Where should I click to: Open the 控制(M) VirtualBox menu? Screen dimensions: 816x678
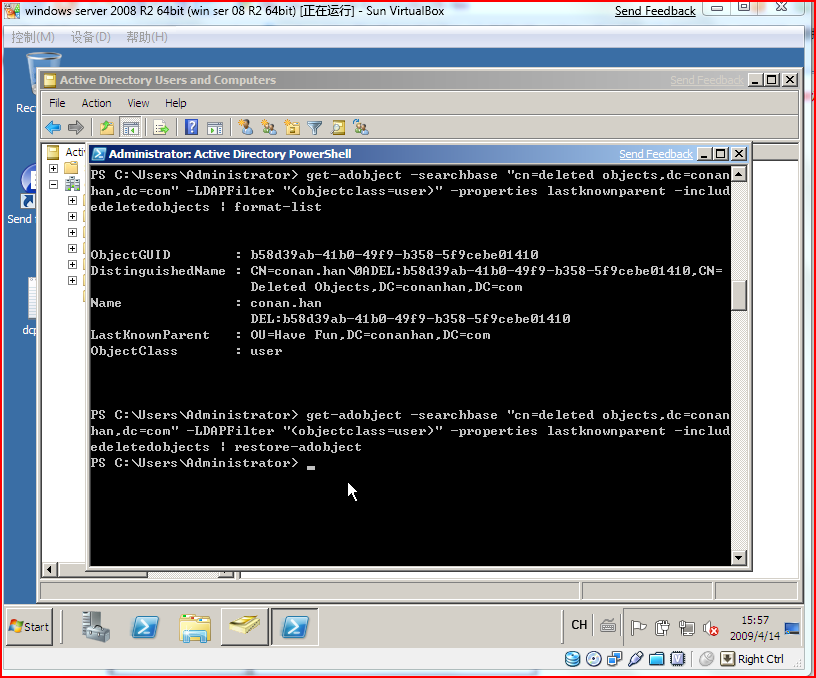(33, 37)
